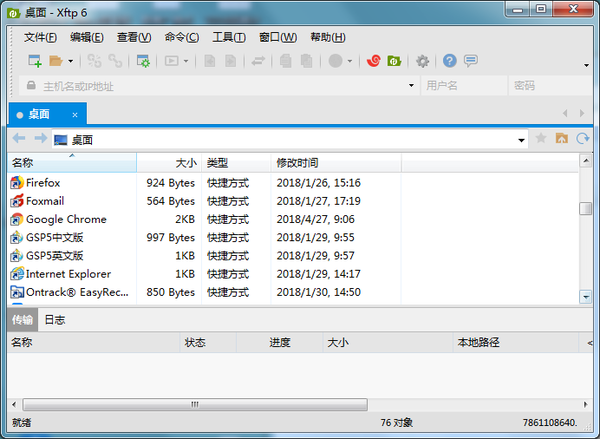Close the 桌面 tab with its x
Image resolution: width=600 pixels, height=439 pixels.
click(75, 114)
